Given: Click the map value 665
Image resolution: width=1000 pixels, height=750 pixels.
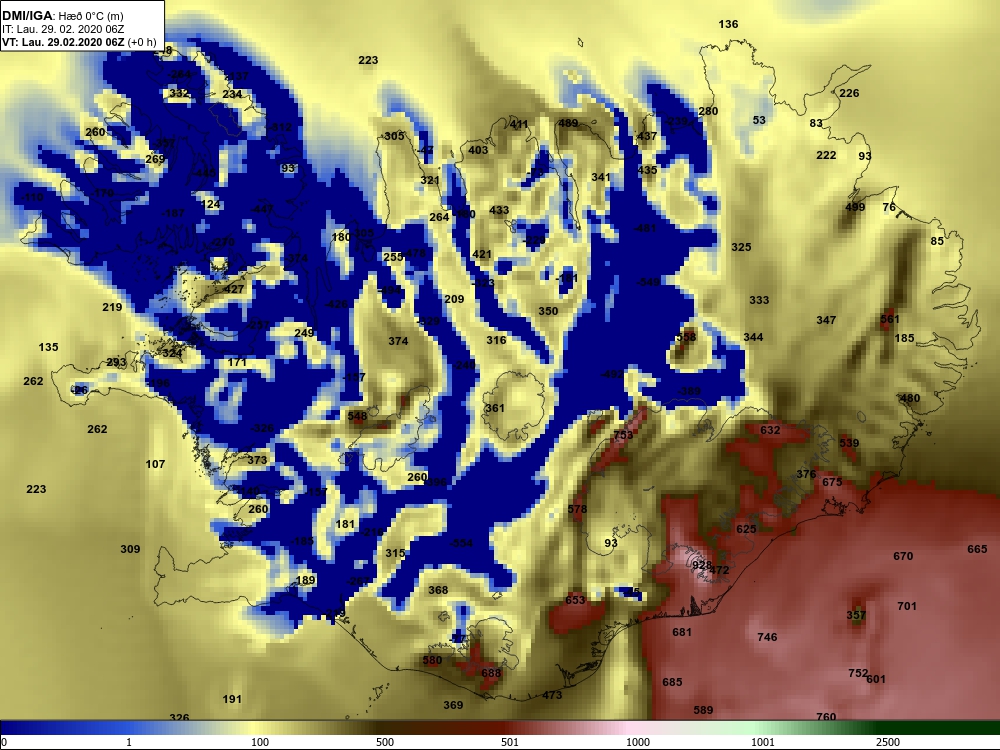Looking at the screenshot, I should 977,549.
